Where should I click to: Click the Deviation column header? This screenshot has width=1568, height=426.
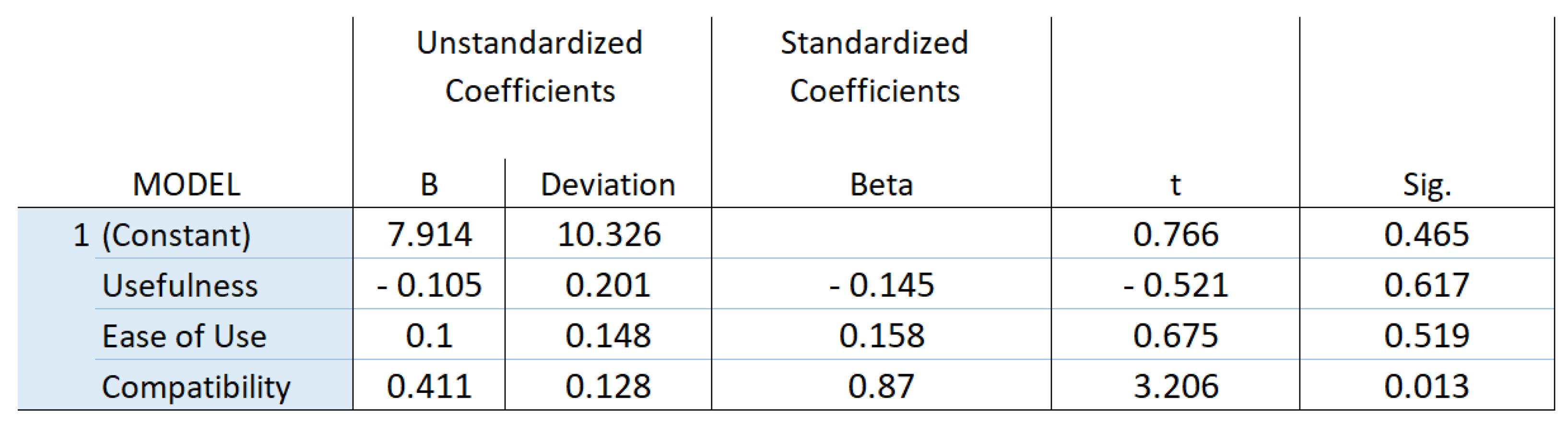click(607, 184)
